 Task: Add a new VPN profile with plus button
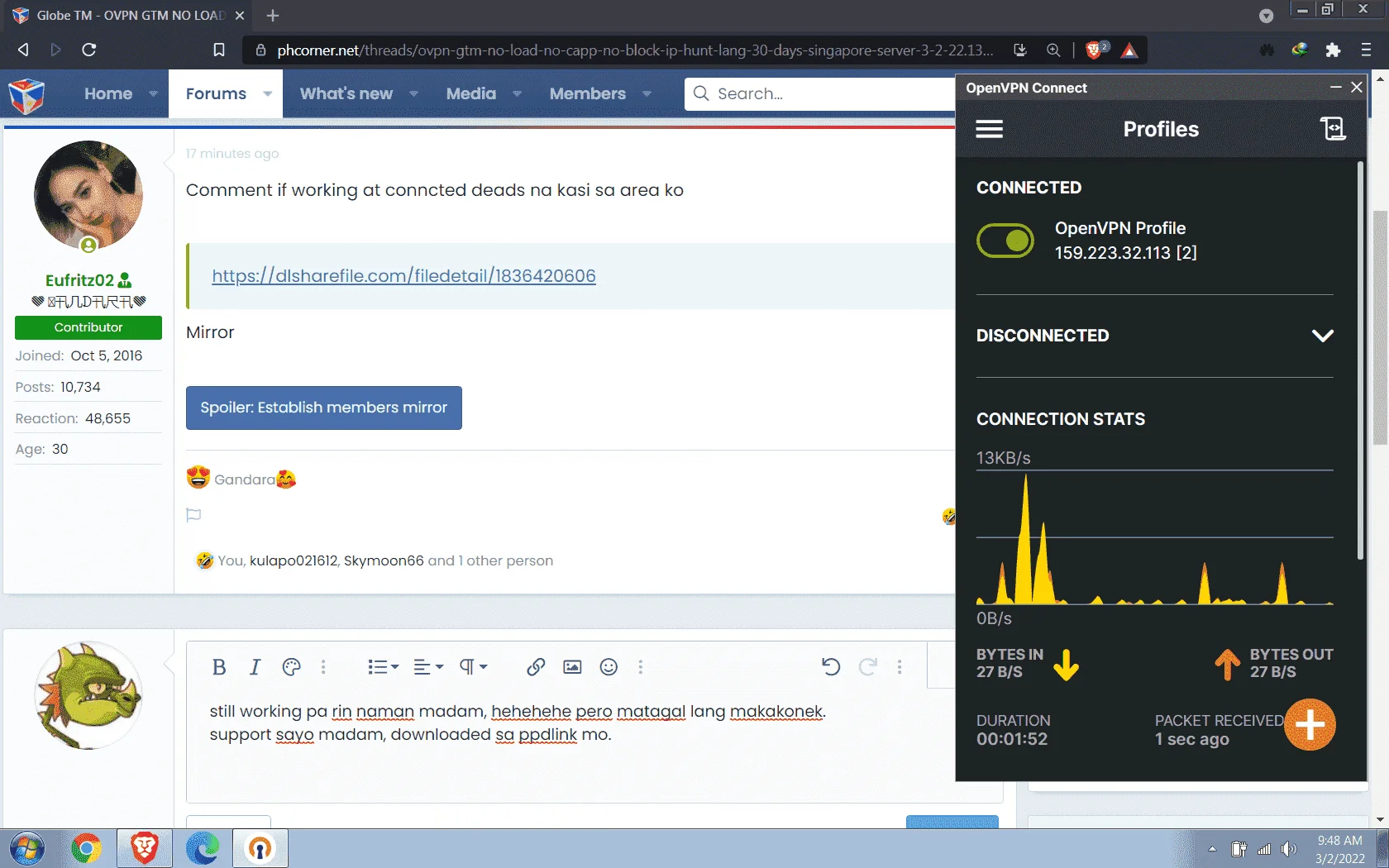pos(1310,725)
